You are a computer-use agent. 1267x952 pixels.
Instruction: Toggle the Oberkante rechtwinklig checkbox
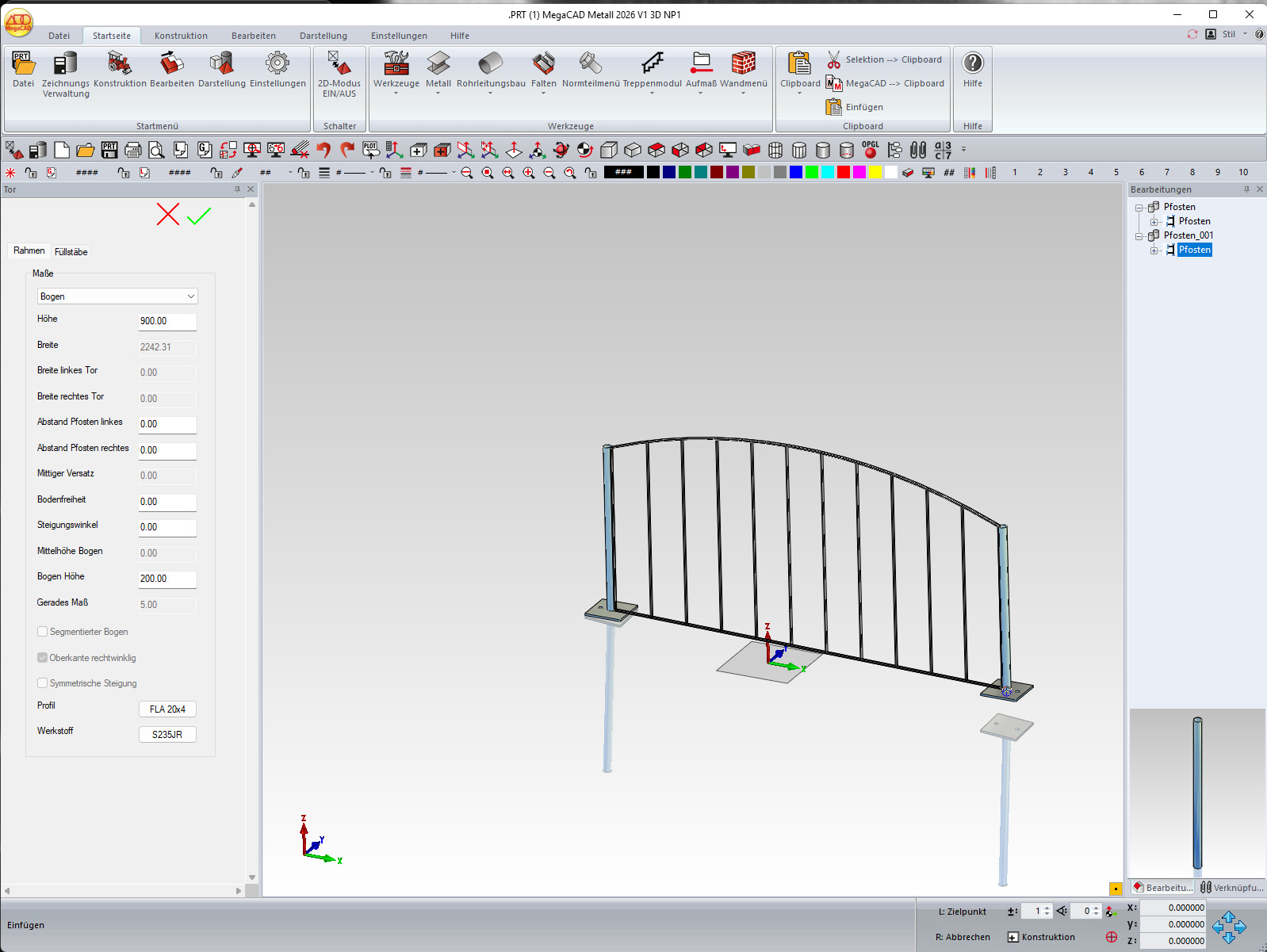pos(43,658)
